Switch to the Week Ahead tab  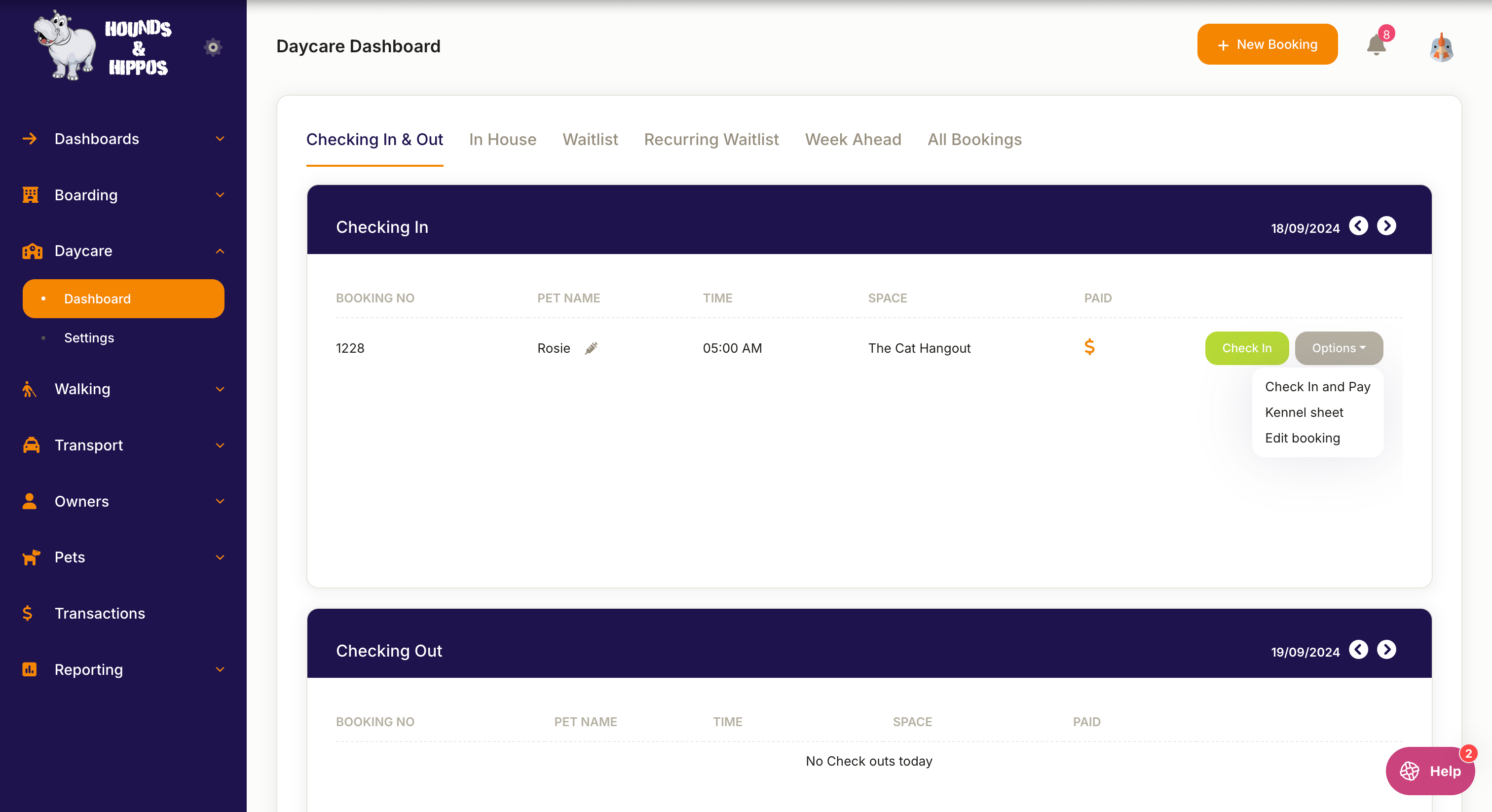click(x=853, y=140)
